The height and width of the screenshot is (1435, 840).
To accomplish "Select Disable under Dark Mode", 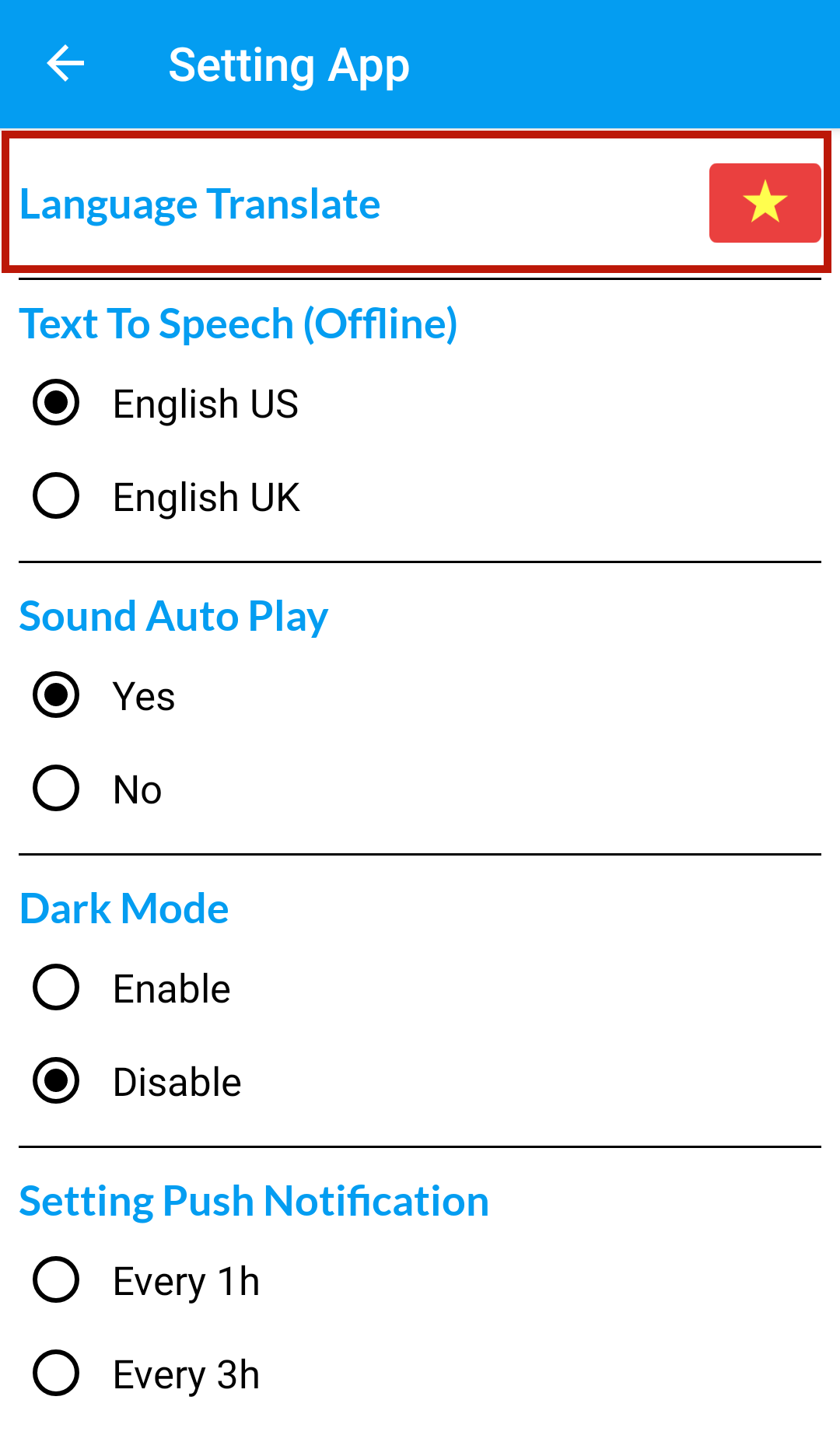I will pos(56,1080).
